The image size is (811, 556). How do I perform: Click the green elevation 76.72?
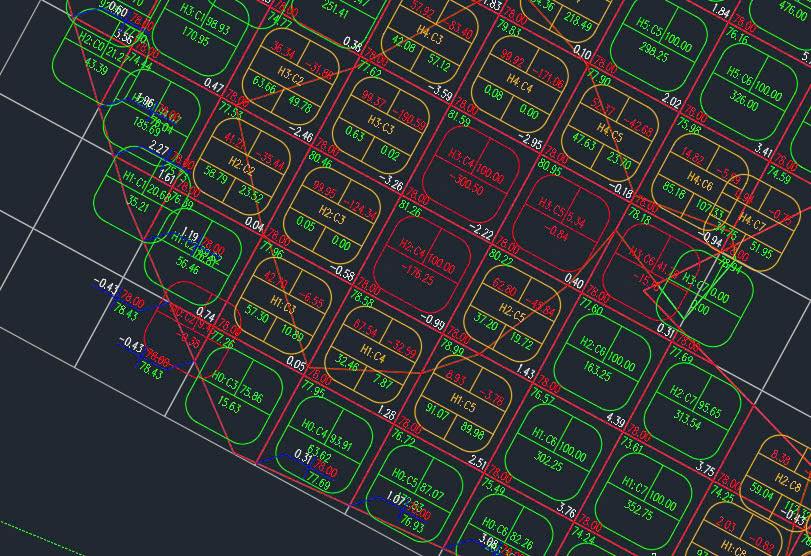coord(404,438)
